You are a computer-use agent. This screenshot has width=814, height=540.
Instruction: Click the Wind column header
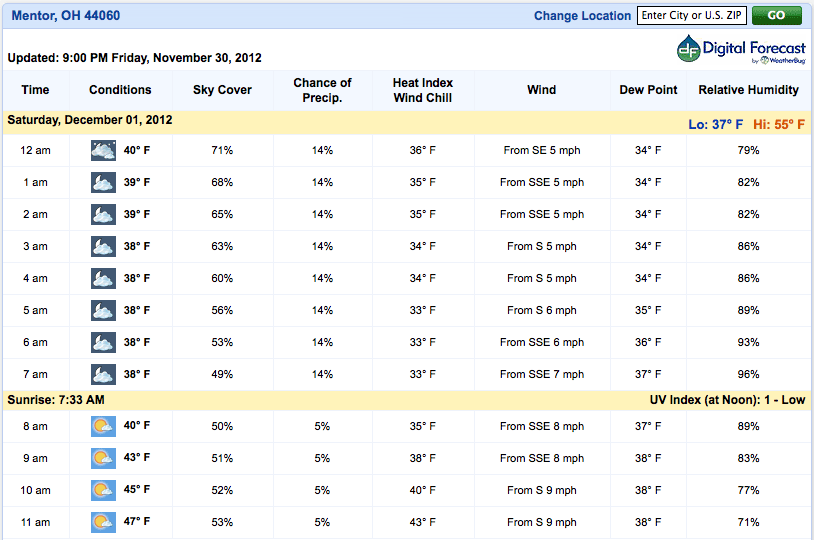541,90
